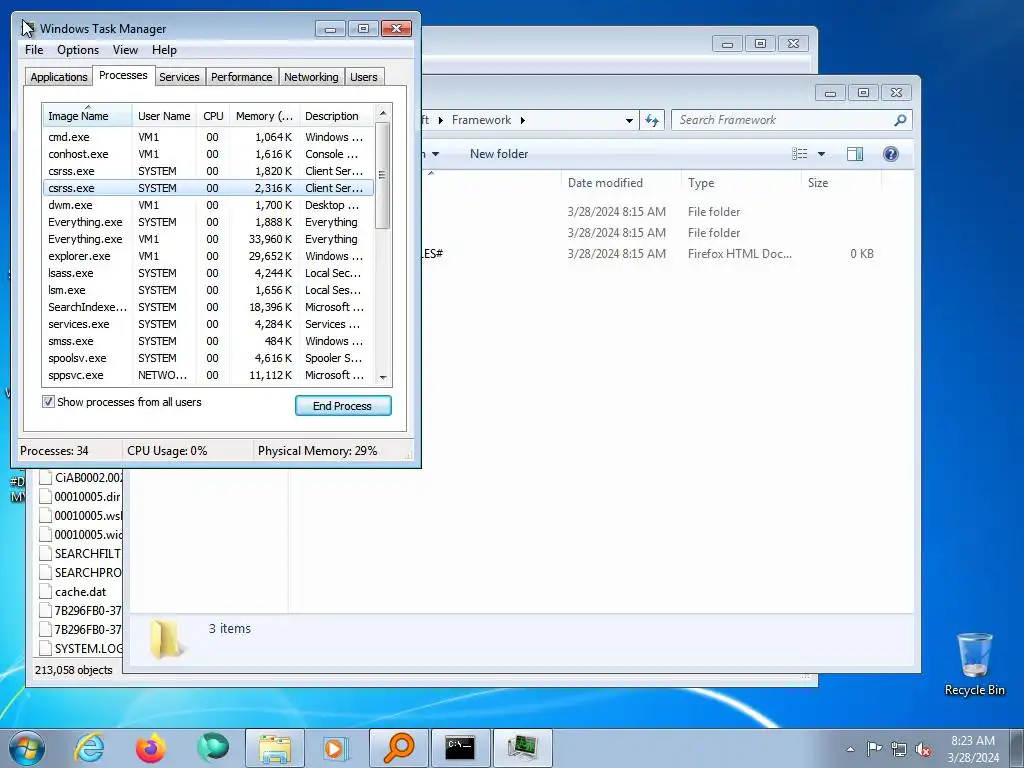Viewport: 1024px width, 768px height.
Task: Select the cmd.exe process row
Action: click(208, 137)
